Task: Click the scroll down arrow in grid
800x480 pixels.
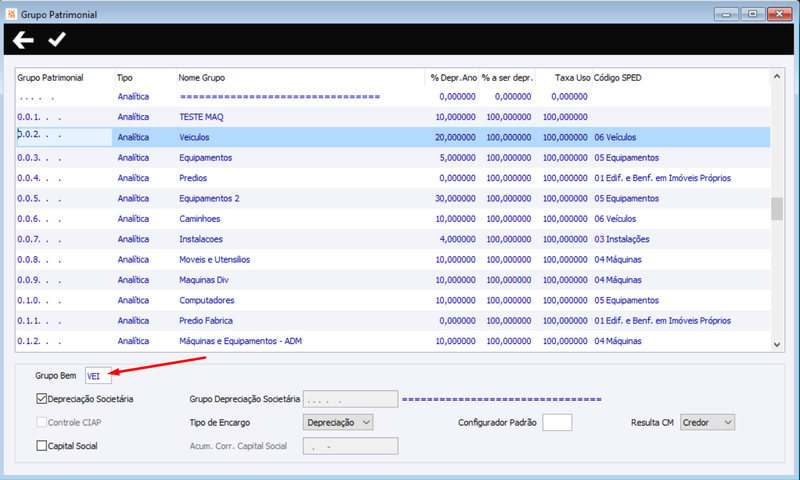Action: pyautogui.click(x=777, y=345)
